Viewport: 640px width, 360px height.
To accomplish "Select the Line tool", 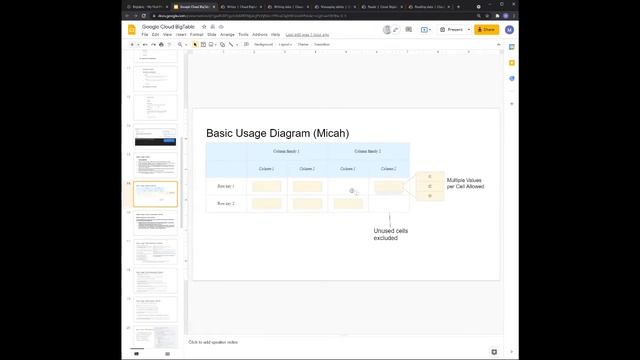I will click(231, 44).
